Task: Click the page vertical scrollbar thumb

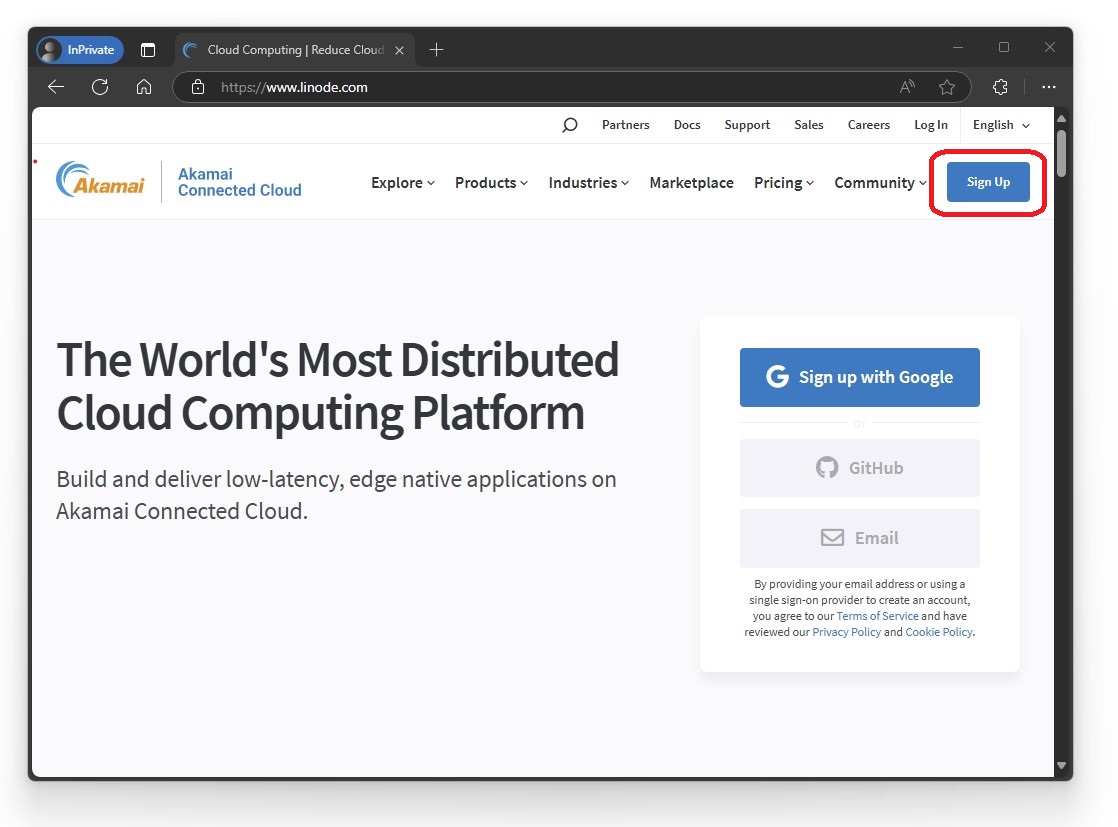Action: pos(1061,153)
